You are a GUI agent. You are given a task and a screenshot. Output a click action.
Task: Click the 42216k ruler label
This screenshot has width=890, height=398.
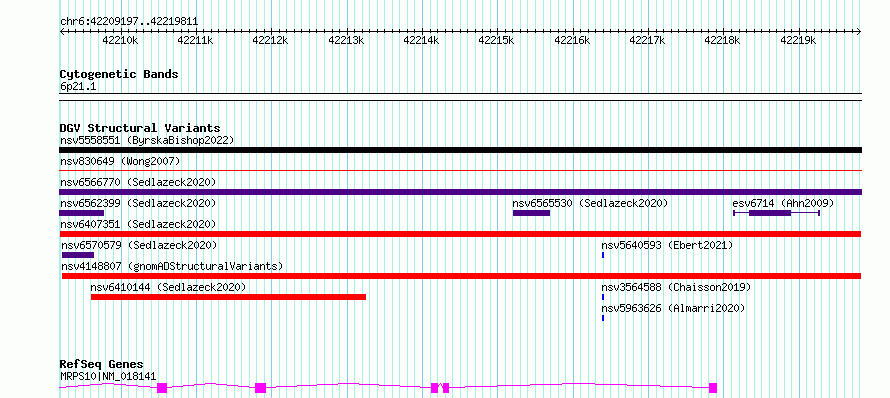572,40
